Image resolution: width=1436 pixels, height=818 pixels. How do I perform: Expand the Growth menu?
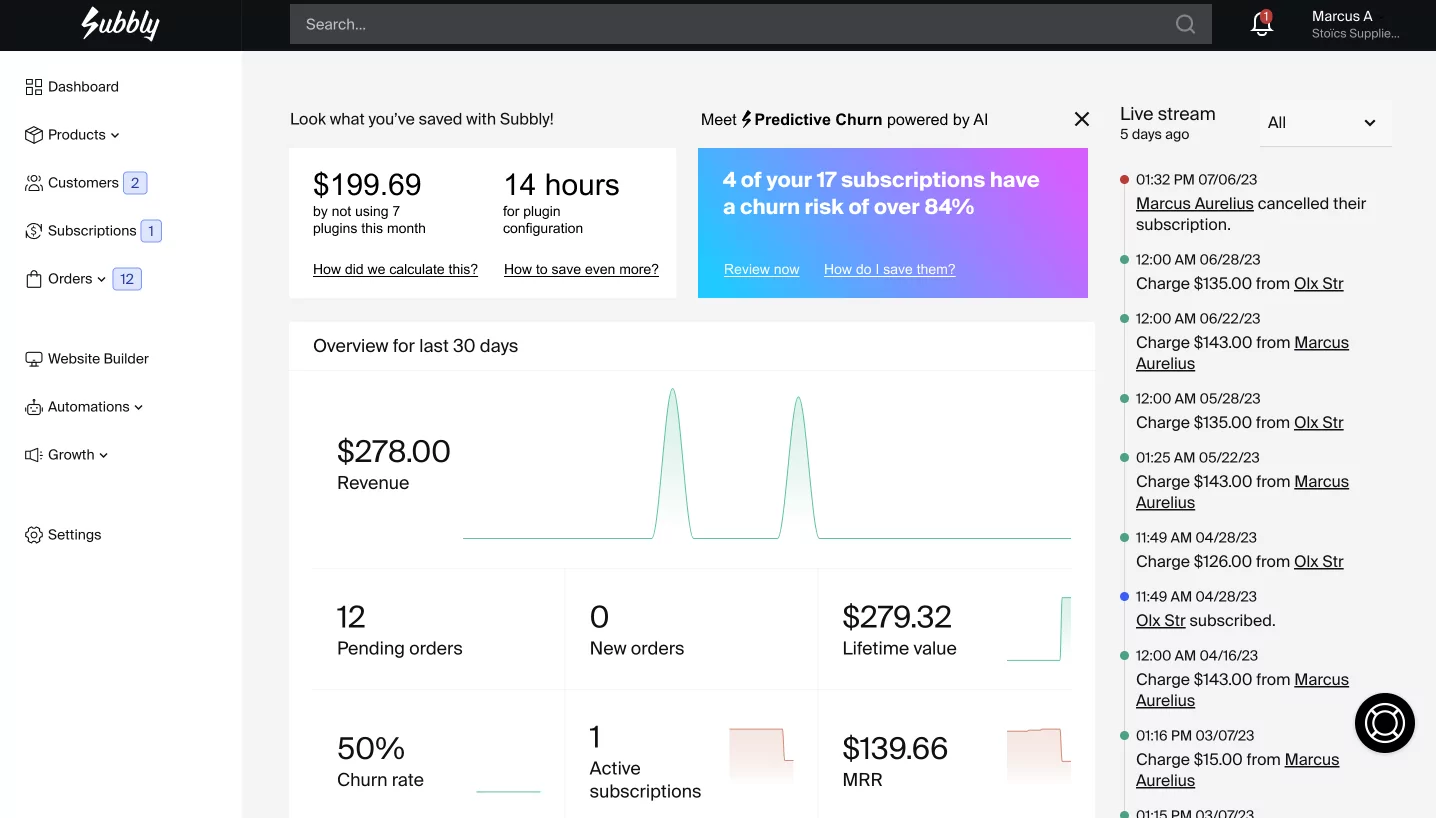[x=71, y=455]
